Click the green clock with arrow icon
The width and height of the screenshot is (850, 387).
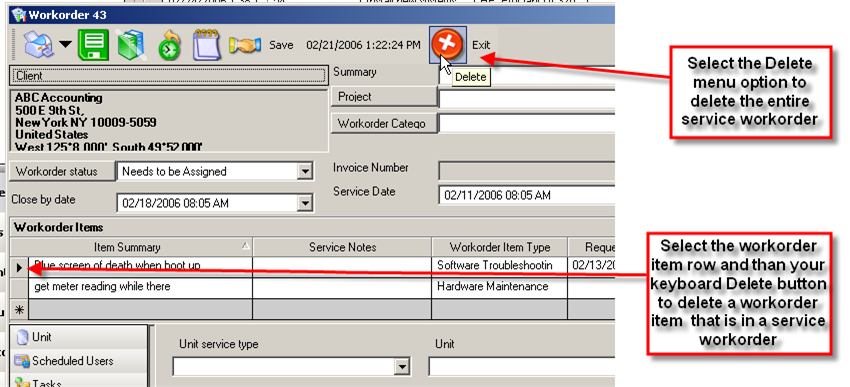170,46
